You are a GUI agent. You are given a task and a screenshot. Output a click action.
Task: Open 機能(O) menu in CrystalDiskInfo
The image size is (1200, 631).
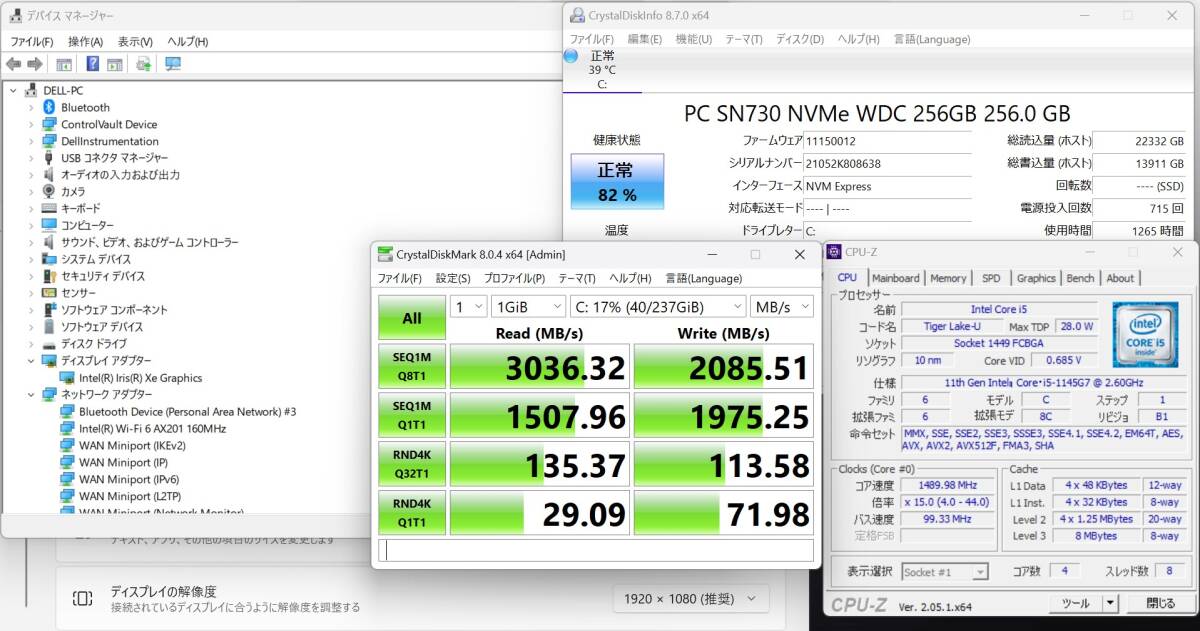[693, 39]
